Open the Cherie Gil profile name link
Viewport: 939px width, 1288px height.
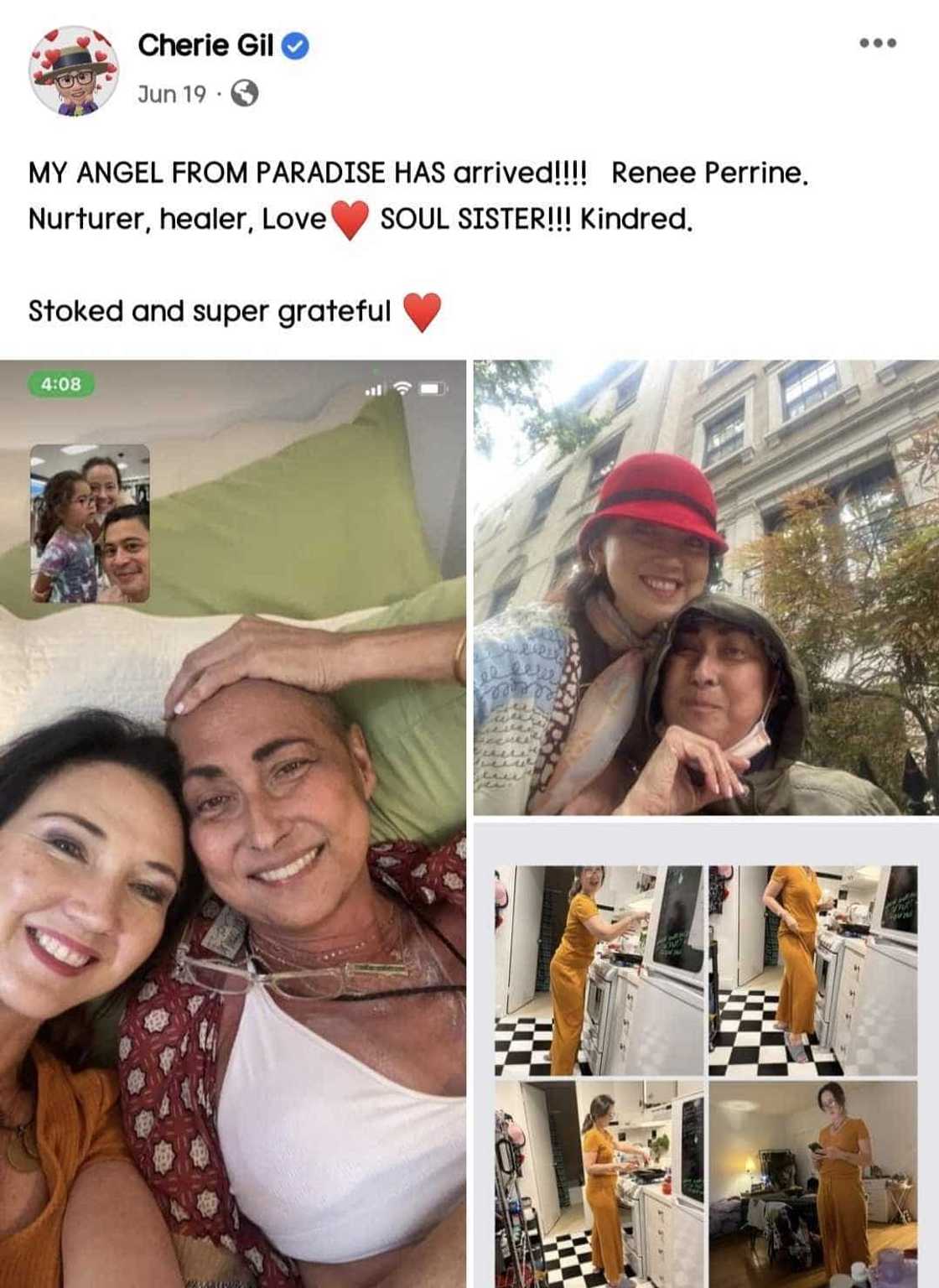[205, 45]
